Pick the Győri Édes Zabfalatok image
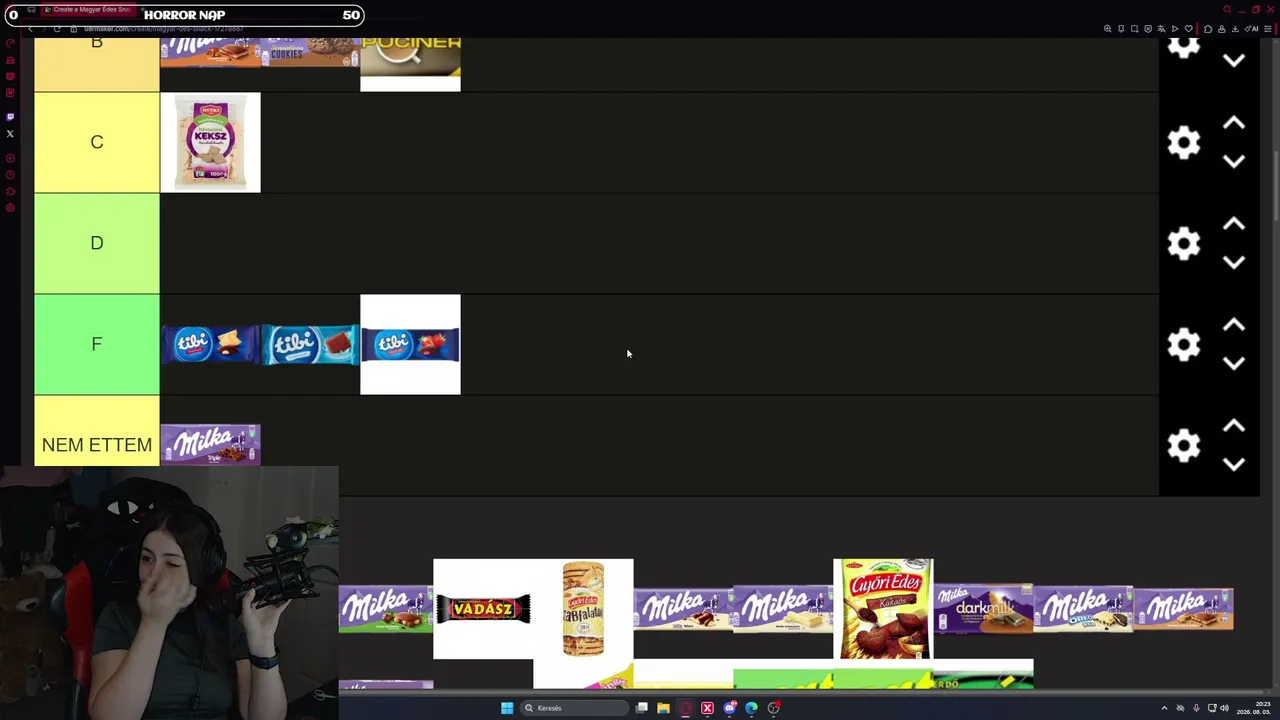This screenshot has height=720, width=1280. 583,609
